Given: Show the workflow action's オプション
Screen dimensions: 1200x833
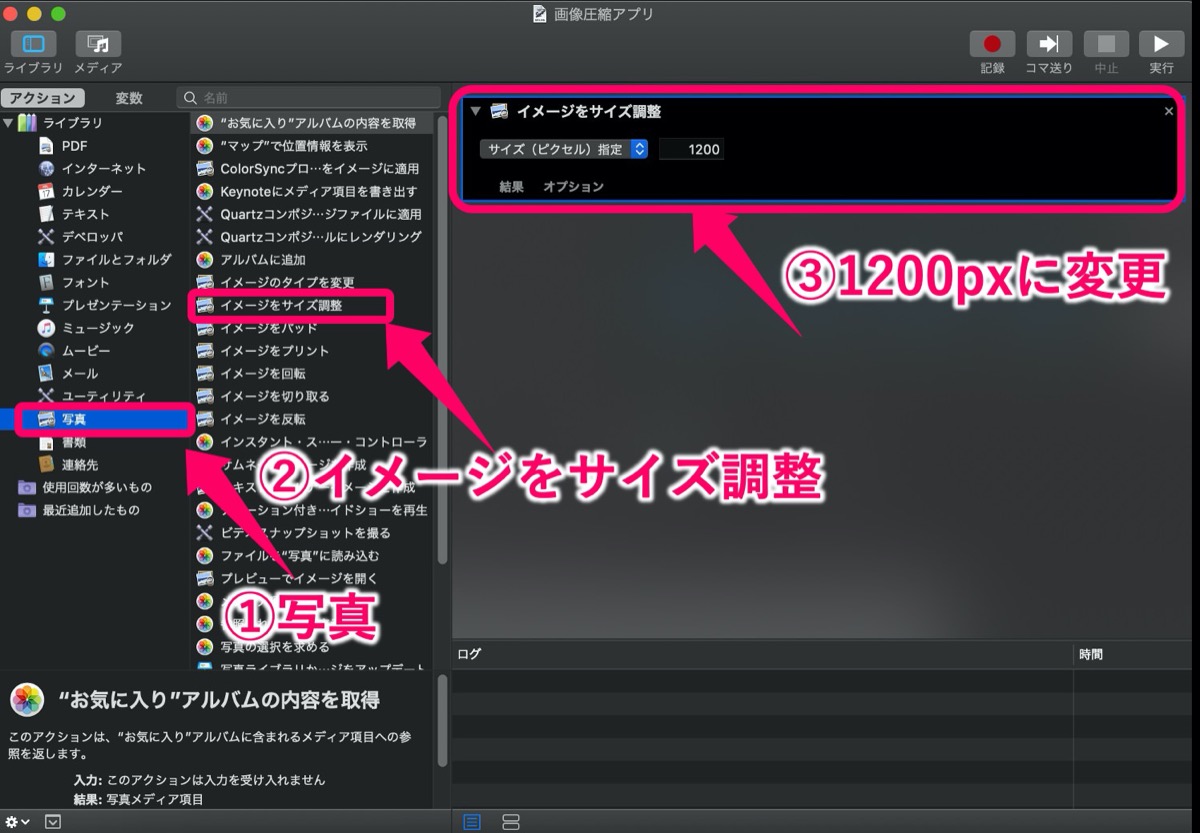Looking at the screenshot, I should [x=573, y=186].
